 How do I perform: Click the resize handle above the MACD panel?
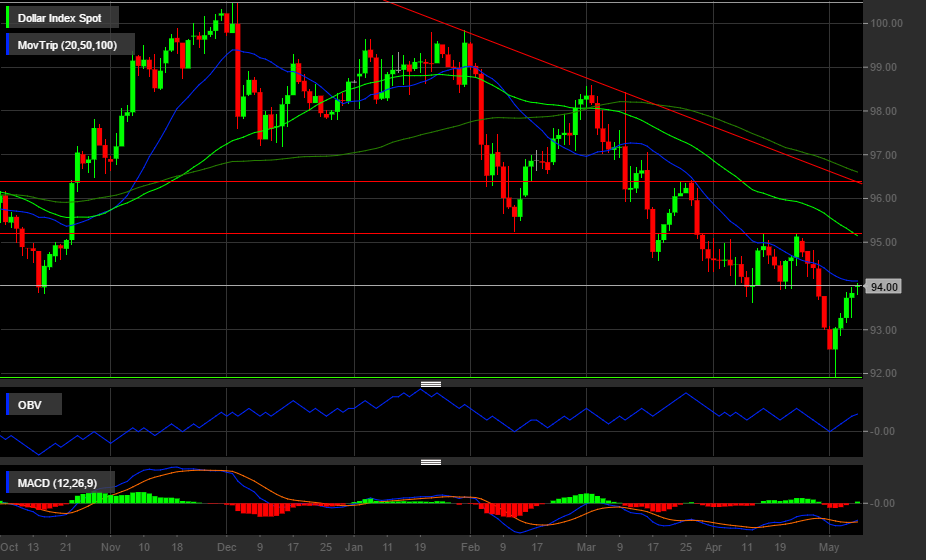pyautogui.click(x=431, y=462)
